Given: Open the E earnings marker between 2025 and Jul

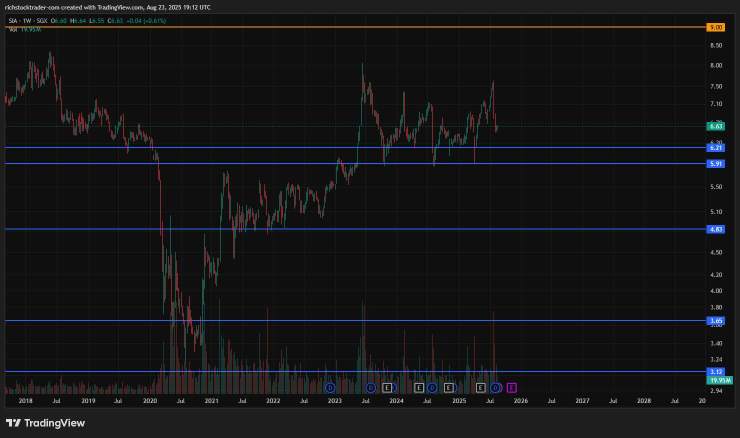Looking at the screenshot, I should (x=480, y=388).
